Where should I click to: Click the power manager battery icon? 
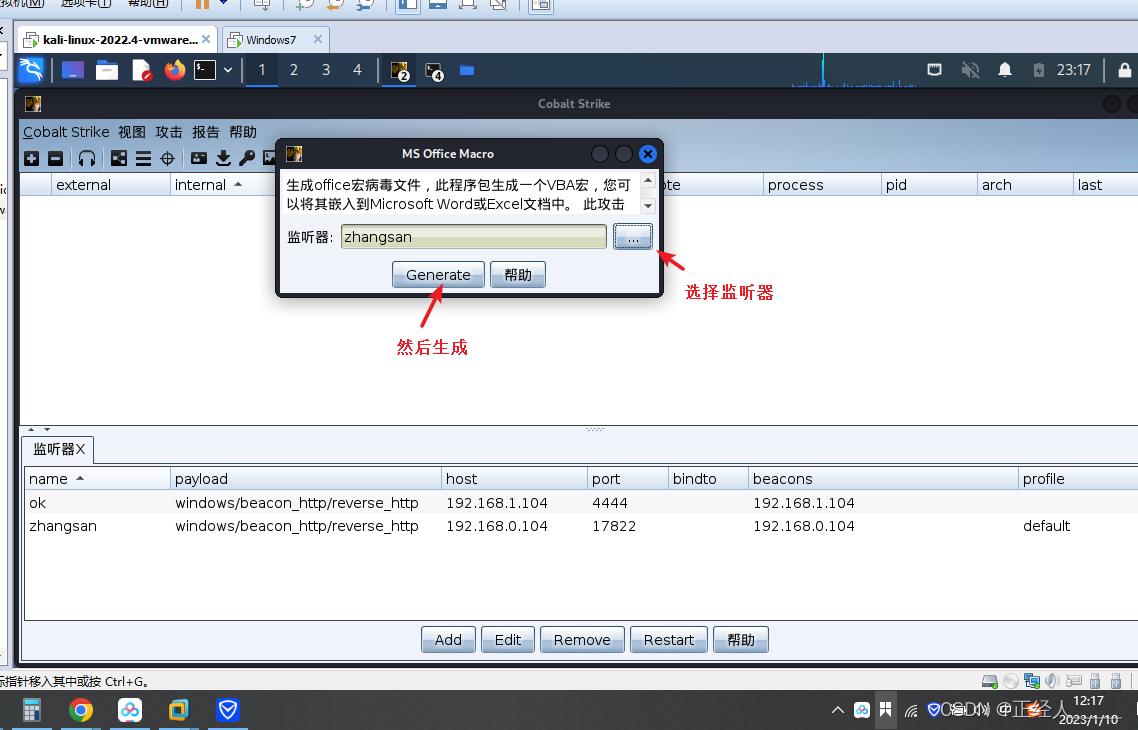click(x=1039, y=70)
